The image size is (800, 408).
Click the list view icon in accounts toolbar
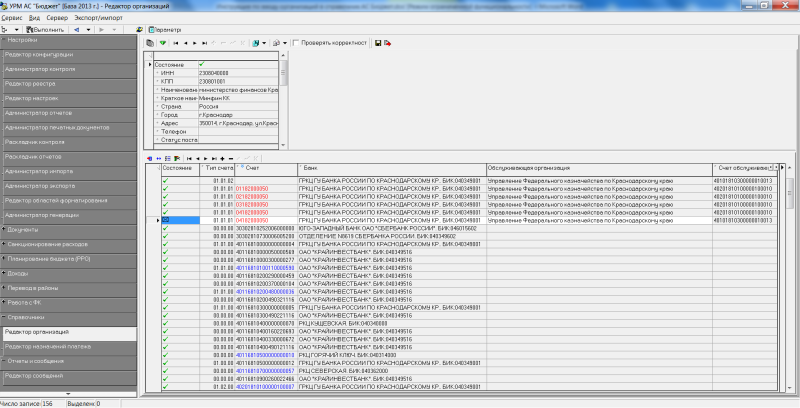click(168, 159)
